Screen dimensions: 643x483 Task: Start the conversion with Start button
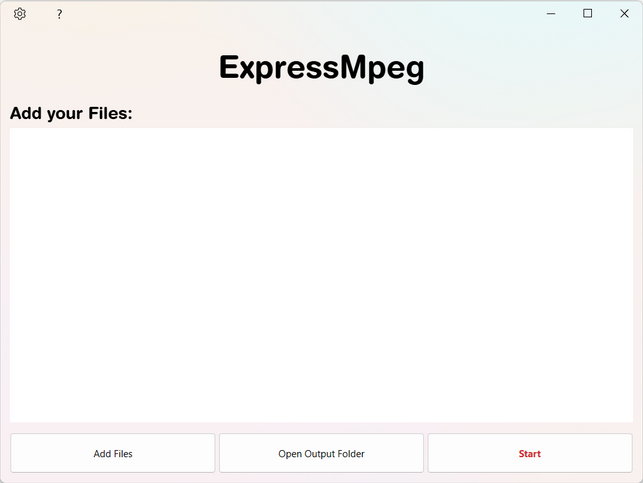point(530,453)
